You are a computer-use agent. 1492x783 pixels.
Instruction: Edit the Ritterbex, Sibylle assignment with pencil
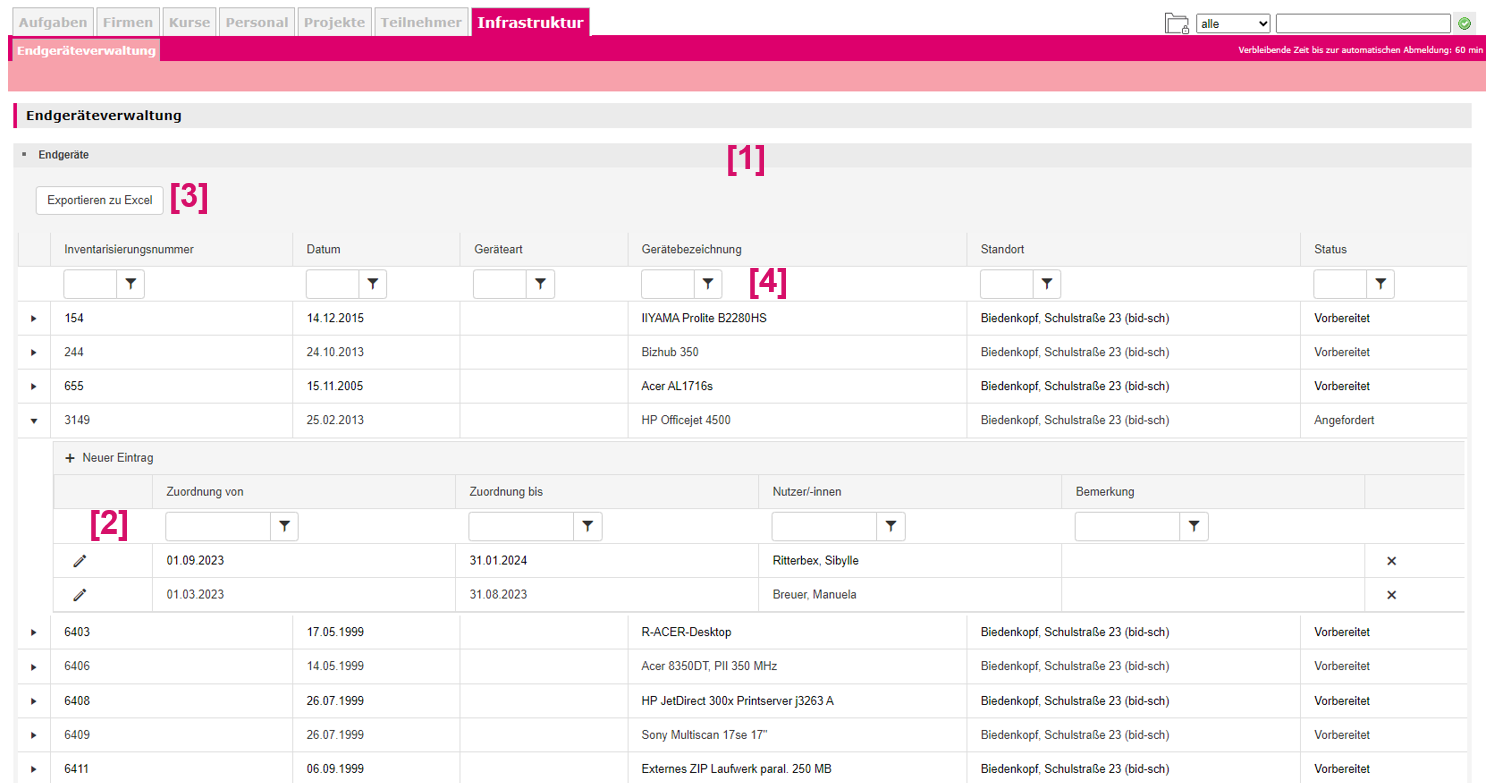point(80,561)
